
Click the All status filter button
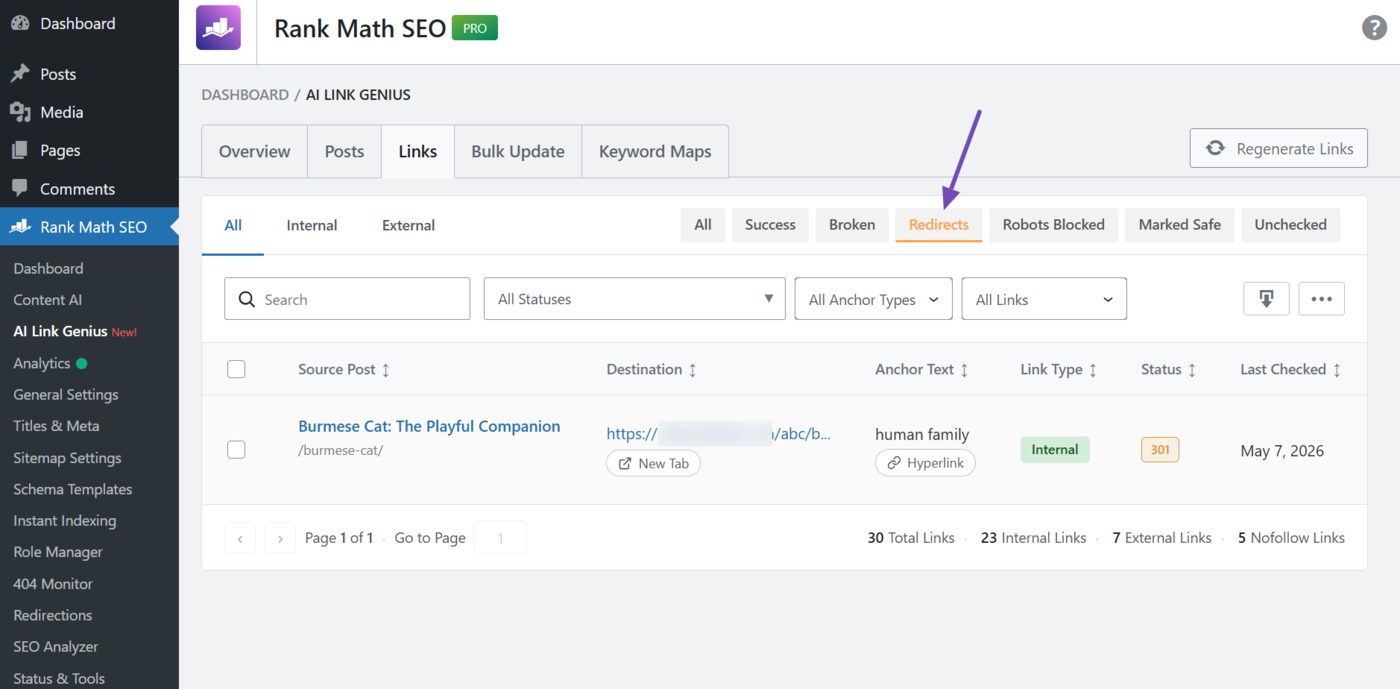click(703, 225)
